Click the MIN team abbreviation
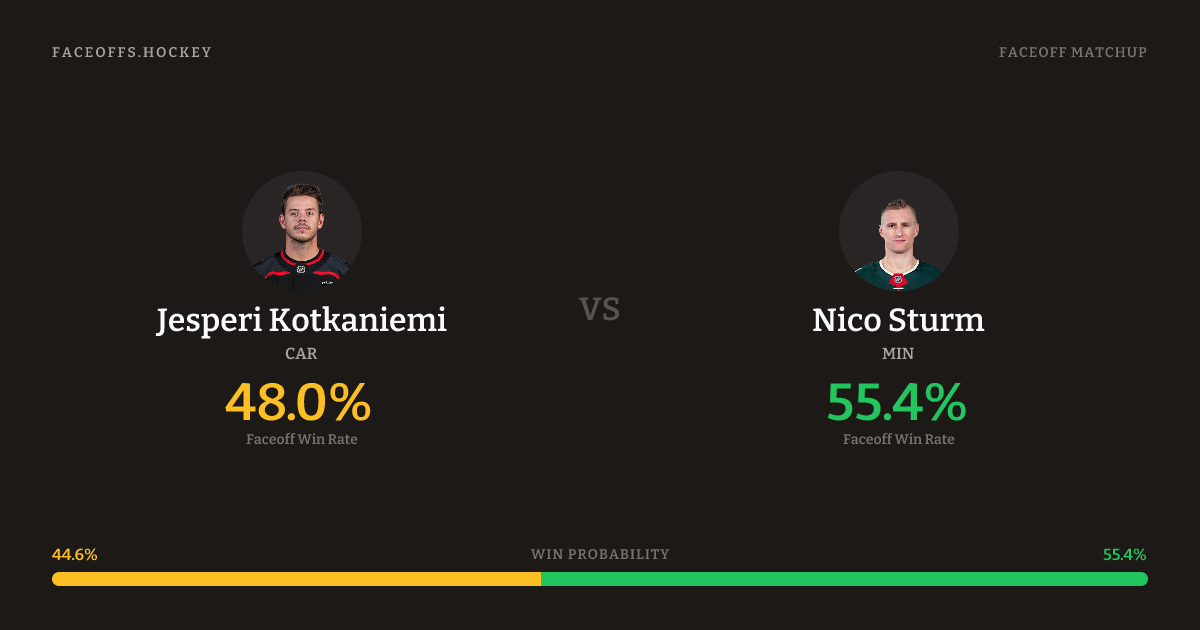 coord(898,353)
